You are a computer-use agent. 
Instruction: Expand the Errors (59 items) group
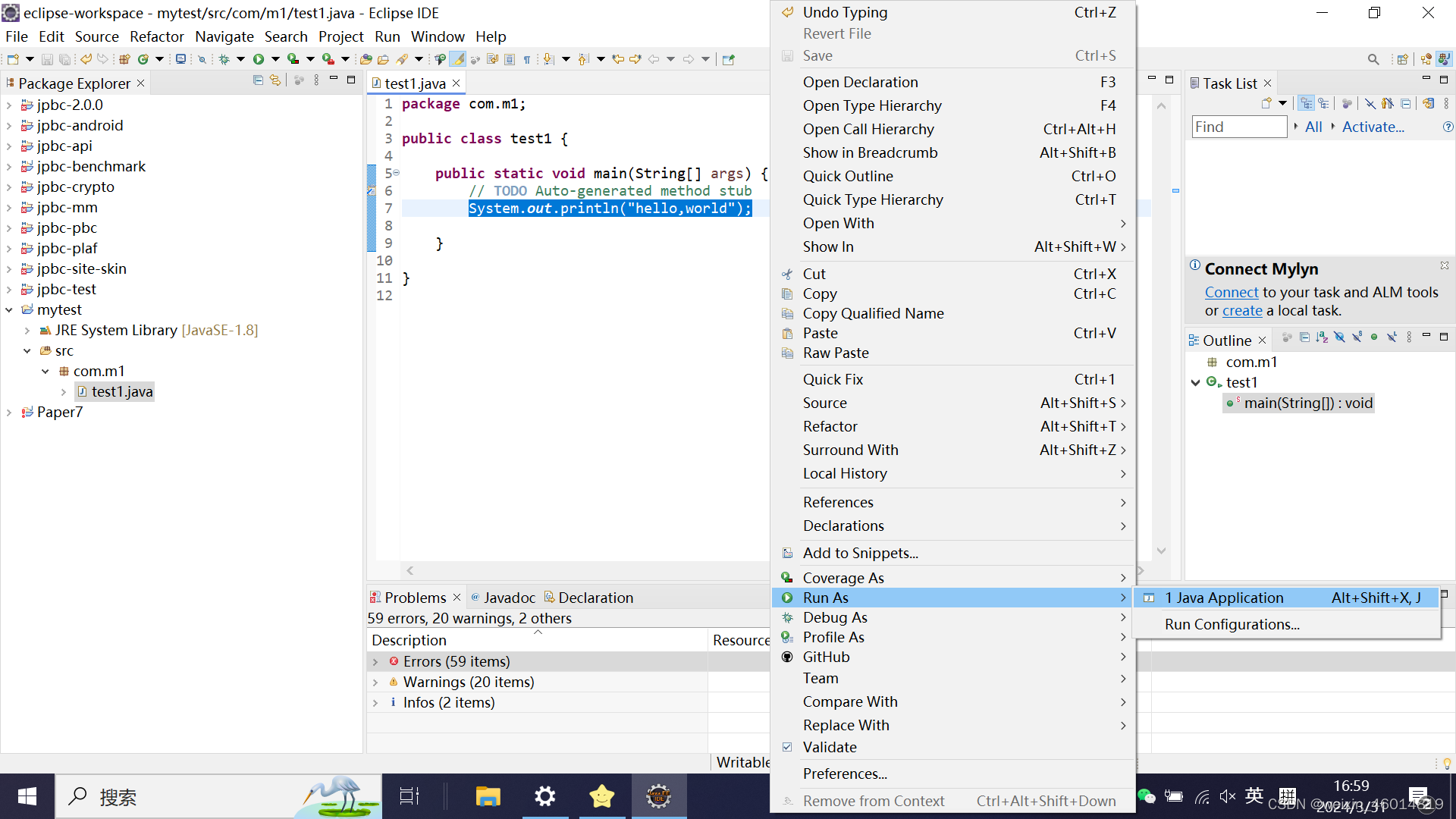[x=375, y=662]
